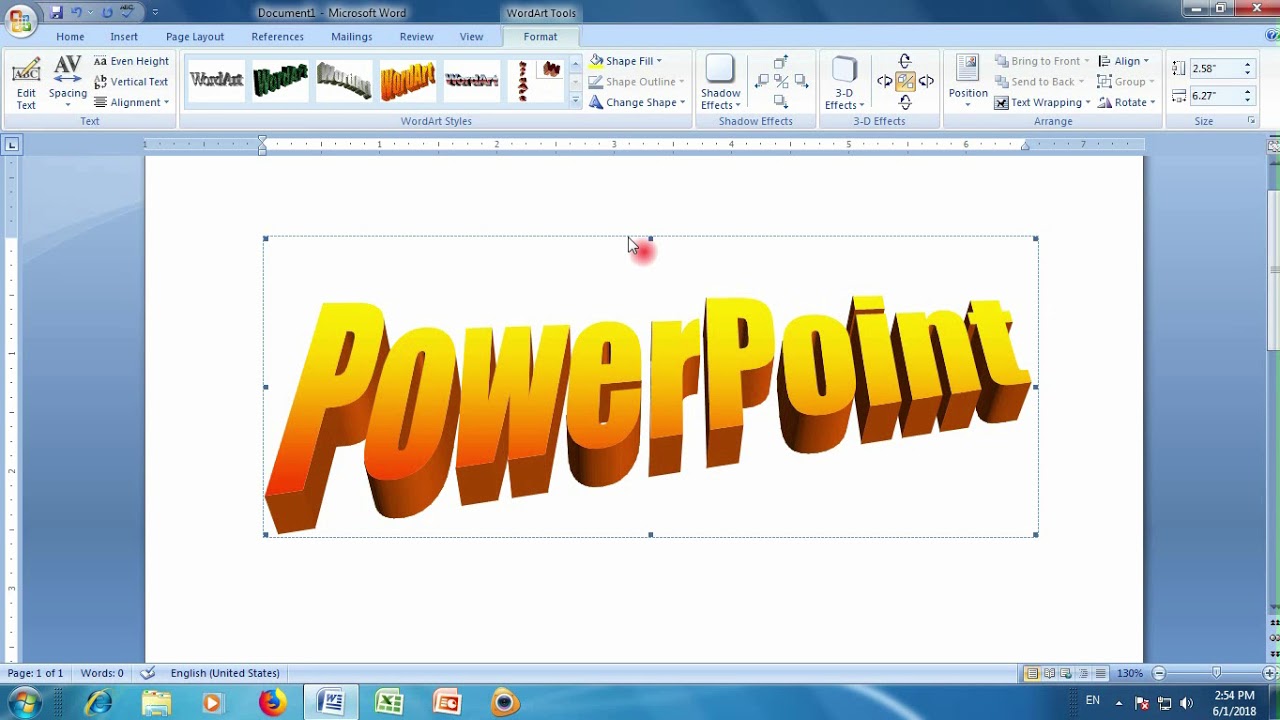Click the tab selector button beside ruler
1280x720 pixels.
[11, 145]
